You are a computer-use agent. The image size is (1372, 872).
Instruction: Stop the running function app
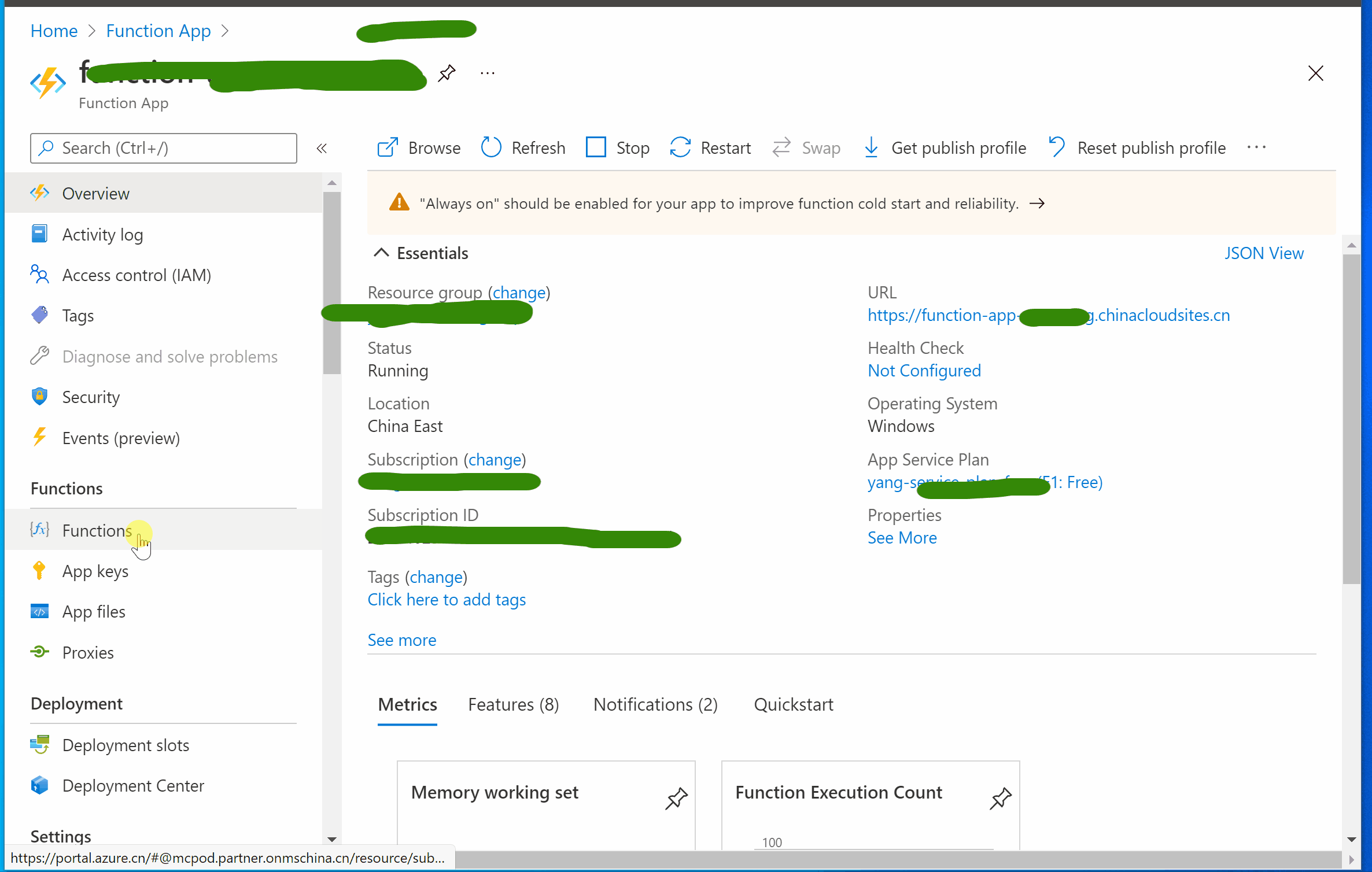pos(596,148)
